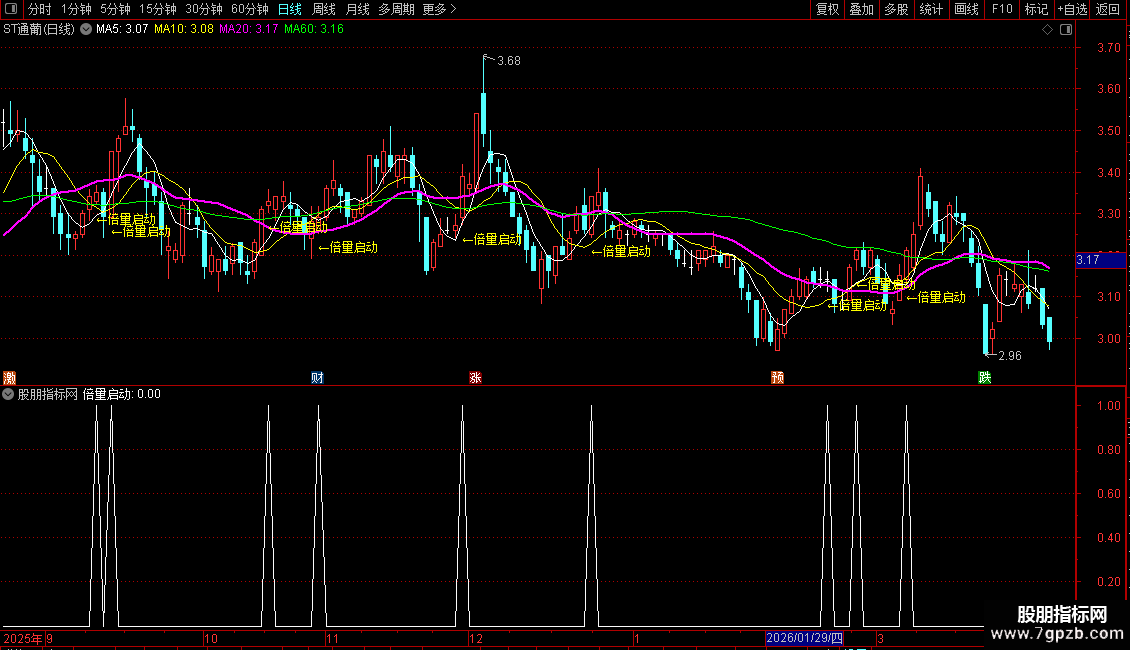Toggle the left side panel icon
This screenshot has width=1130, height=650.
11,9
